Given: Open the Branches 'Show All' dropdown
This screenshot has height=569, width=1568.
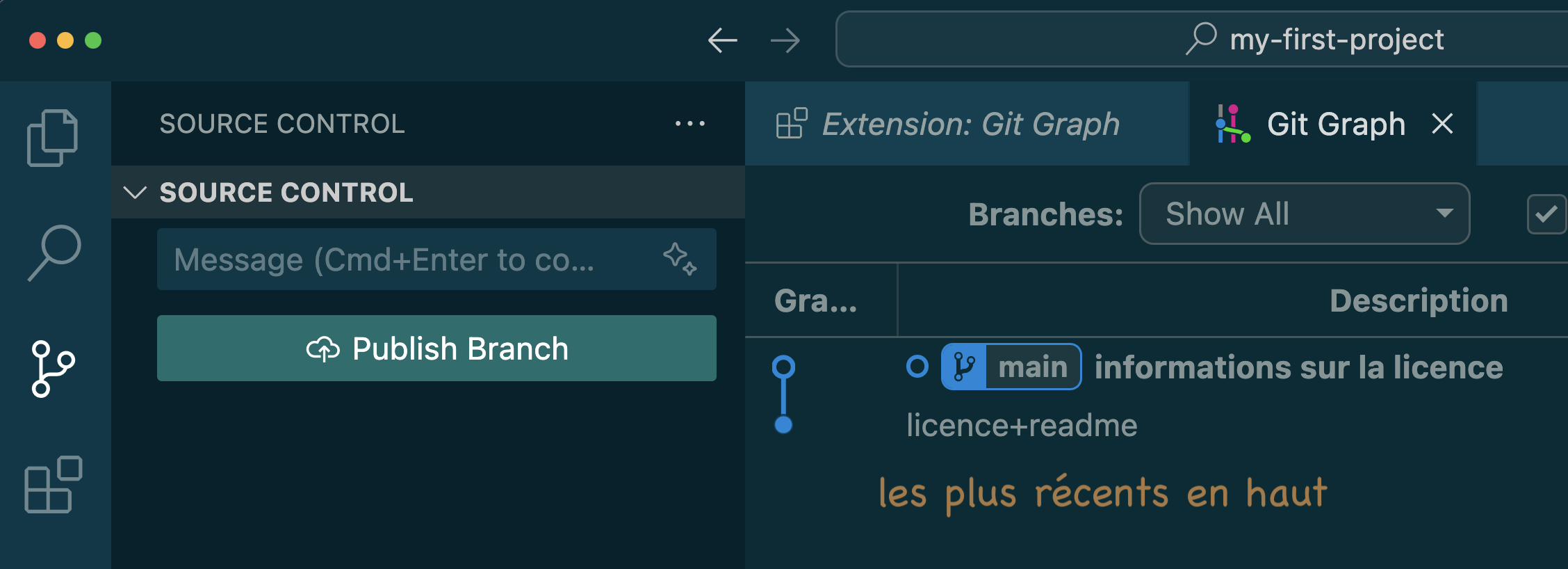Looking at the screenshot, I should pyautogui.click(x=1304, y=214).
